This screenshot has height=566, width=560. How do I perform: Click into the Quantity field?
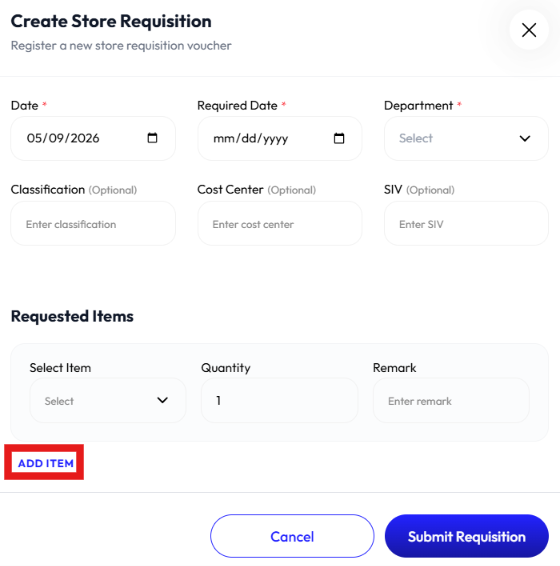[x=279, y=400]
